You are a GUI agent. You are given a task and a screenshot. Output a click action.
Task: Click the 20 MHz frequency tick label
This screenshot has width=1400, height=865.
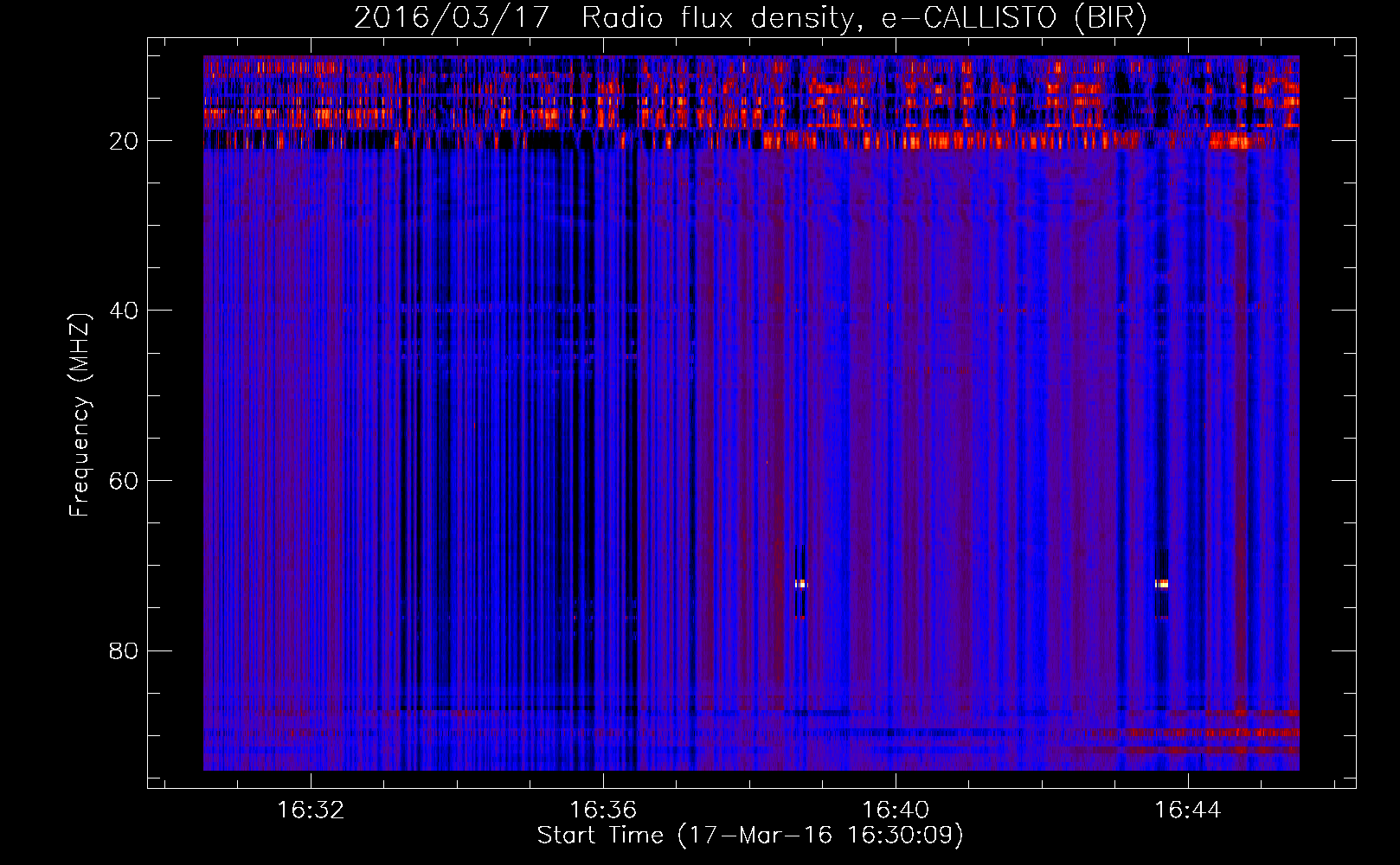(124, 141)
